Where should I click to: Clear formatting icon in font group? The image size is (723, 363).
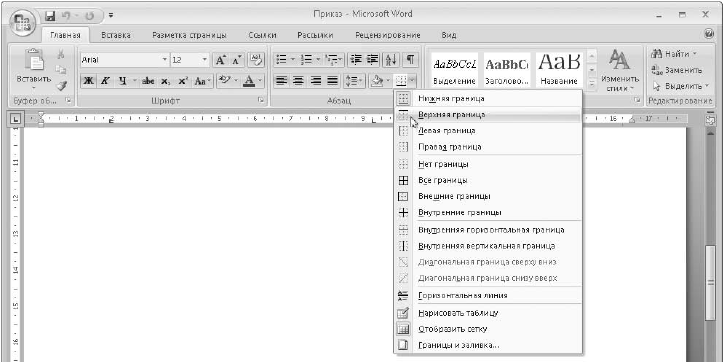[256, 60]
